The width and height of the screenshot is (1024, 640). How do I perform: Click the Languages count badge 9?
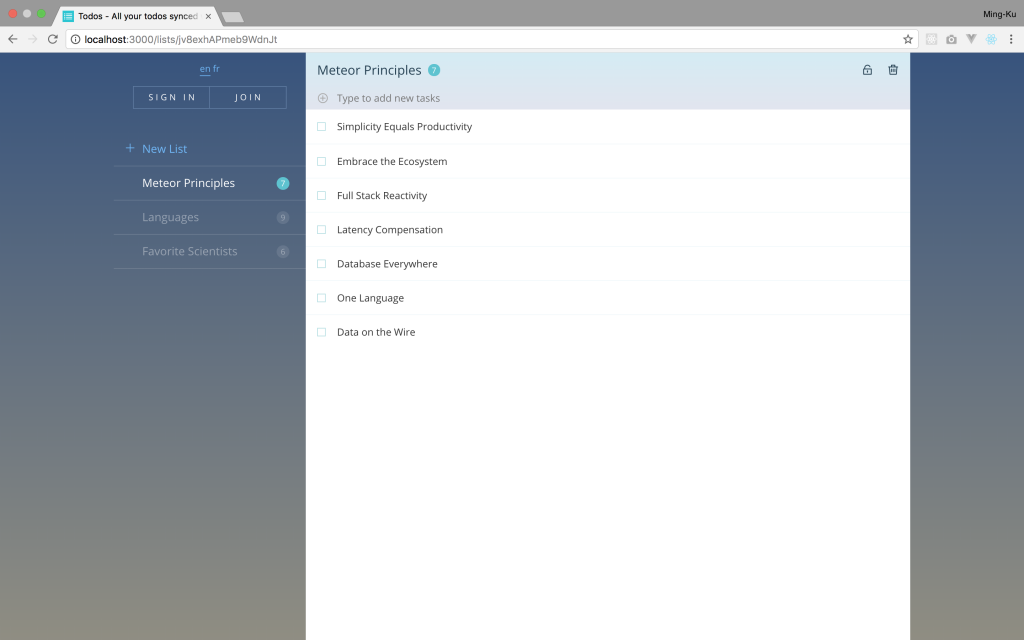[283, 217]
